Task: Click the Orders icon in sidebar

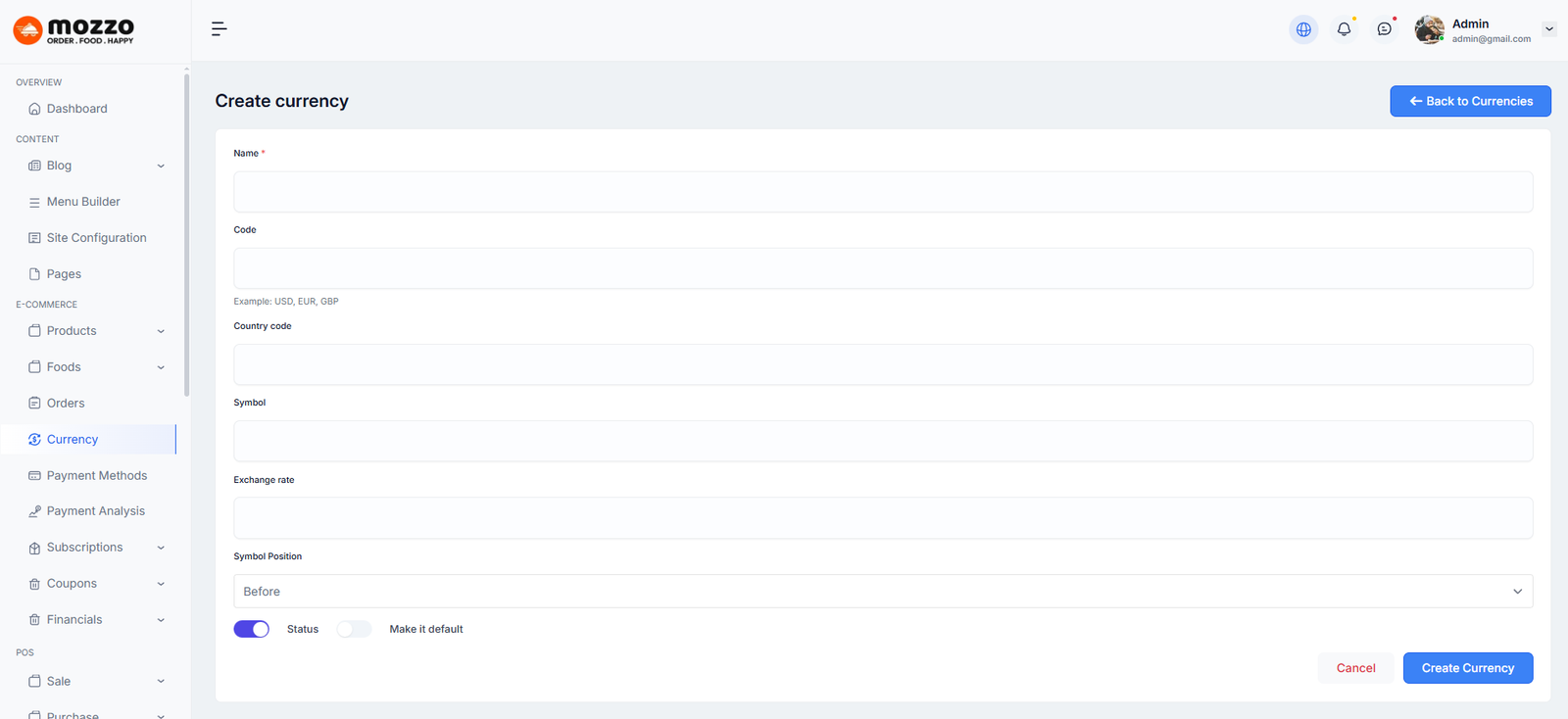Action: click(34, 404)
